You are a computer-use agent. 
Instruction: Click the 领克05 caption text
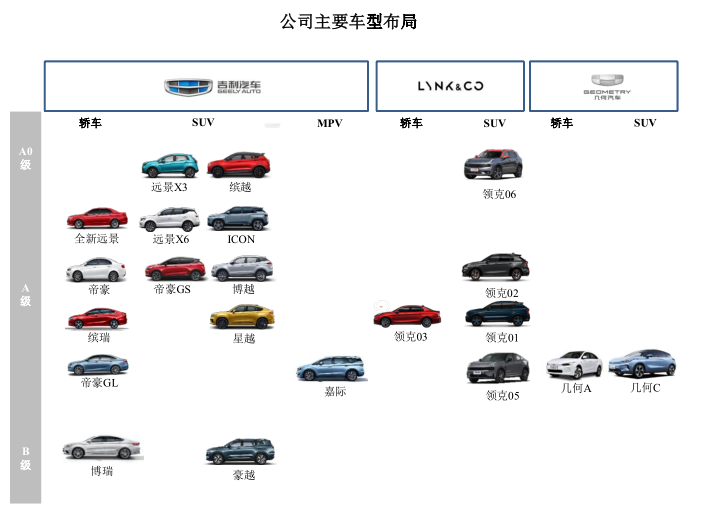502,396
